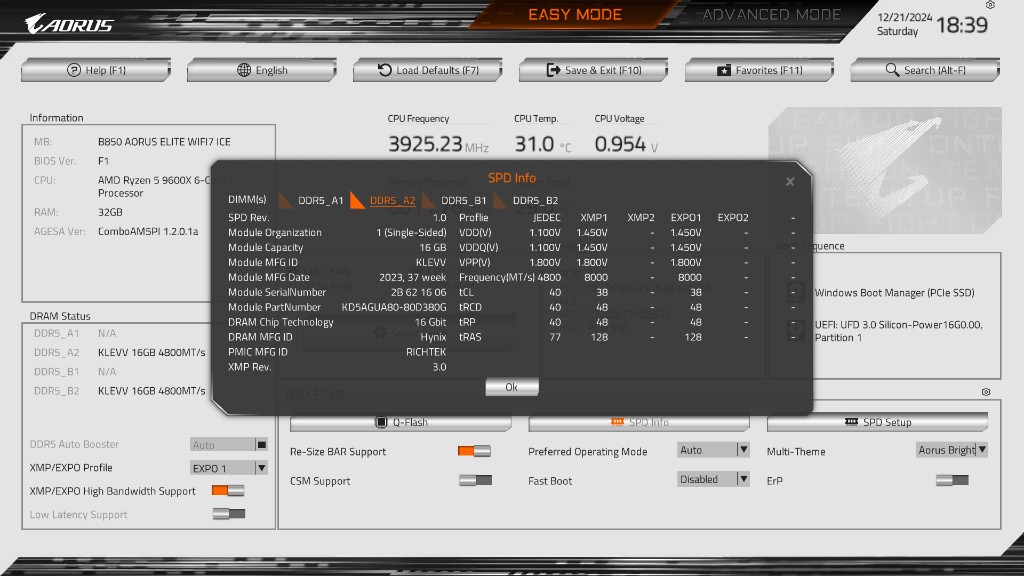Click Module PartNumber KD5AGUA80-80D380G value
This screenshot has height=576, width=1024.
(x=394, y=307)
